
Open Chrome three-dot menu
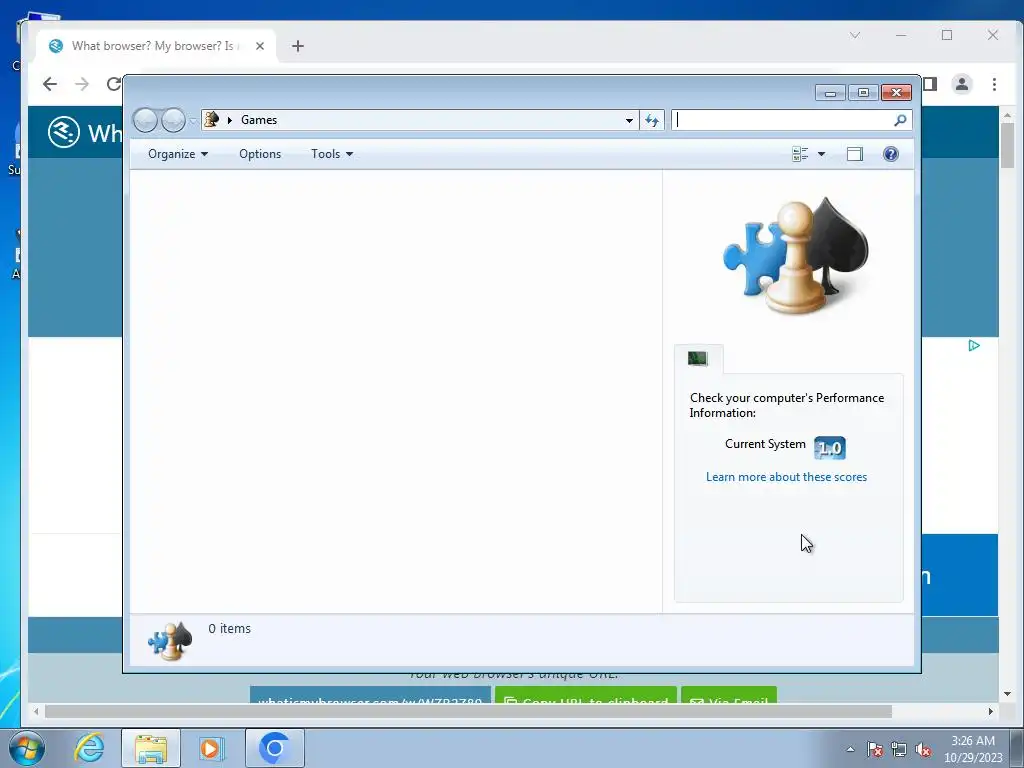994,84
